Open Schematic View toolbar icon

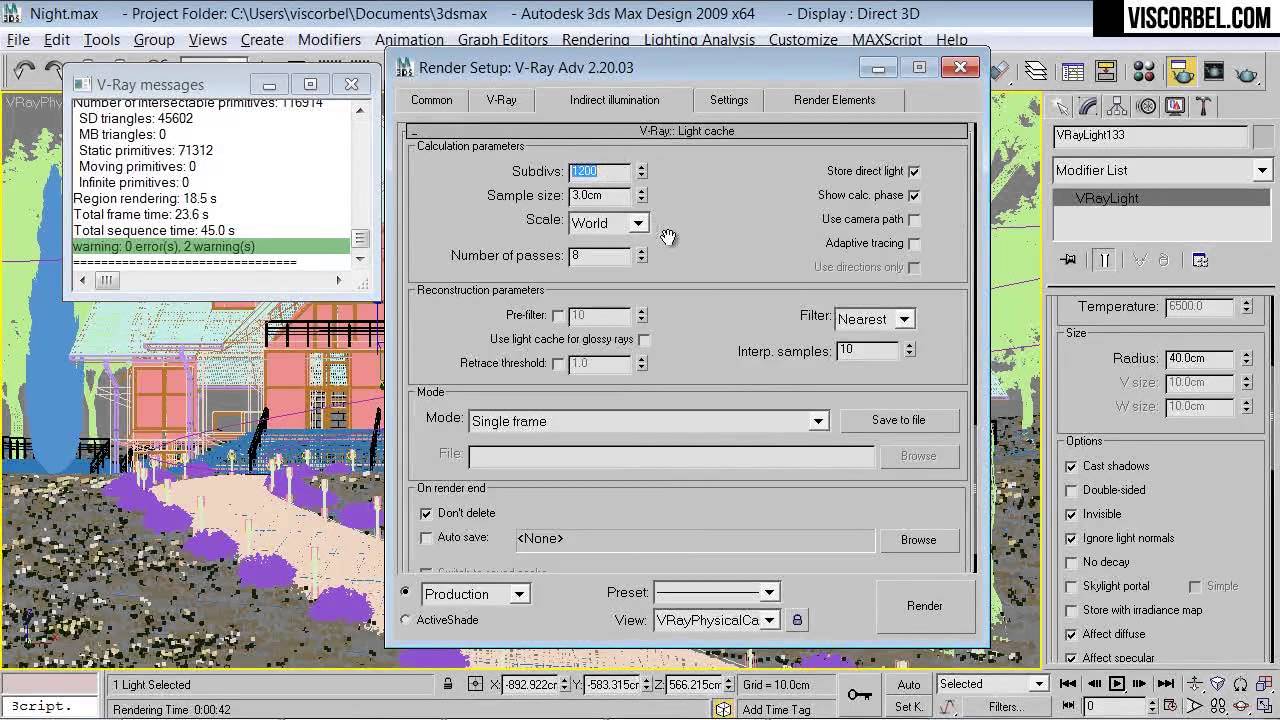(1106, 72)
